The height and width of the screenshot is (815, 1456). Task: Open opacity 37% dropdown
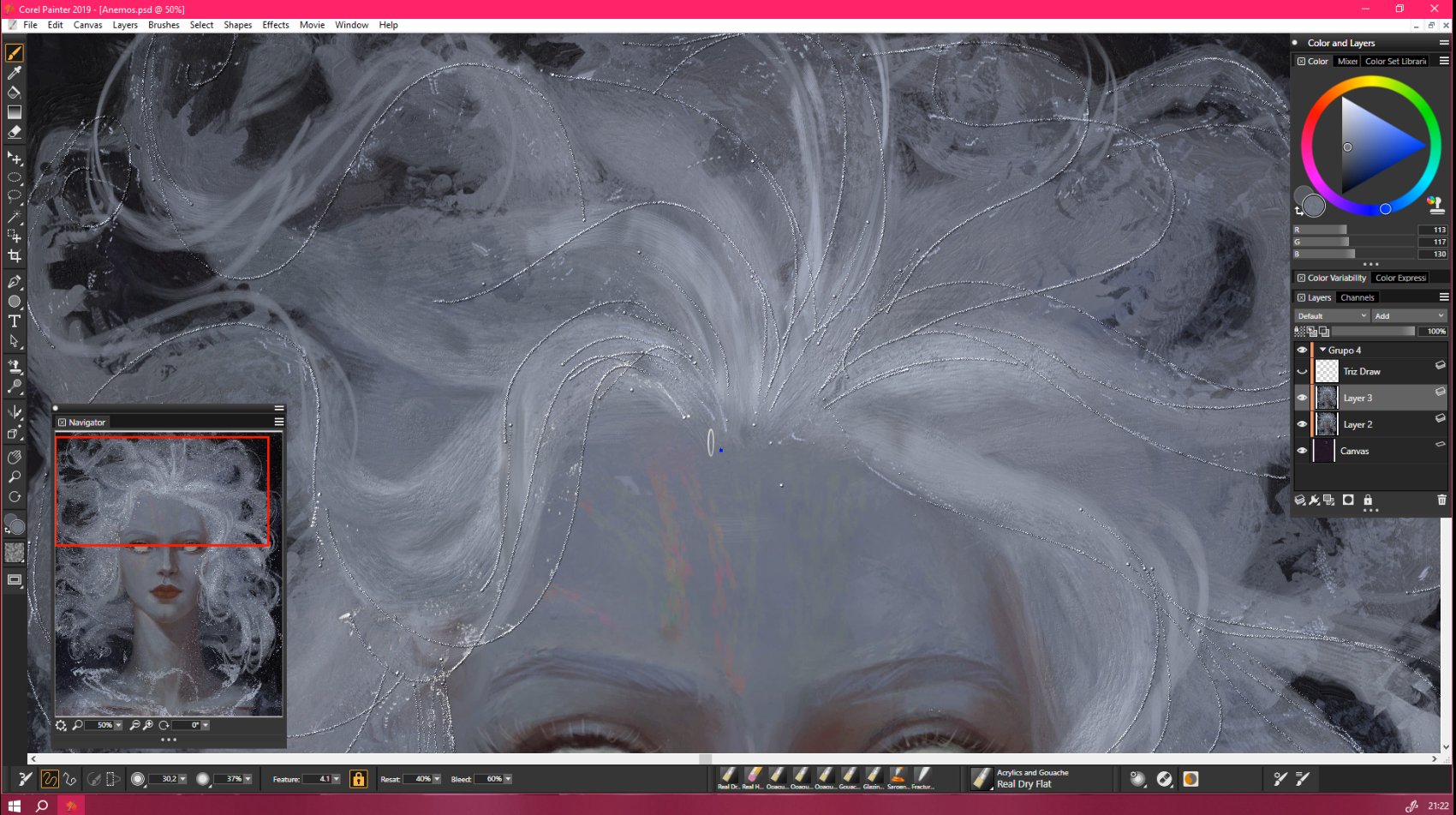click(248, 779)
